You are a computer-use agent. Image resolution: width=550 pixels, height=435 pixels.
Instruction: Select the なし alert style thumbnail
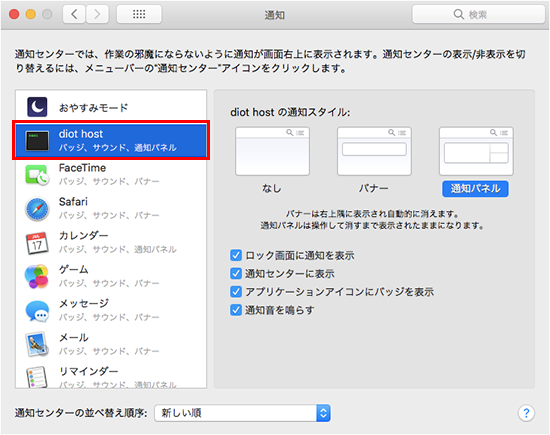[273, 151]
